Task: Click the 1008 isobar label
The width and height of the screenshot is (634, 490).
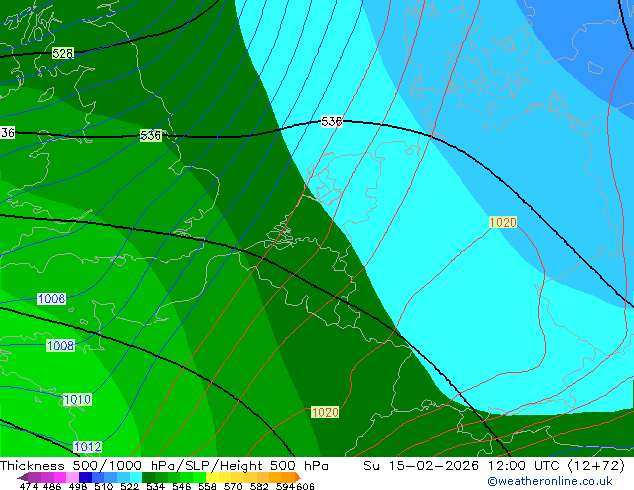Action: 60,346
